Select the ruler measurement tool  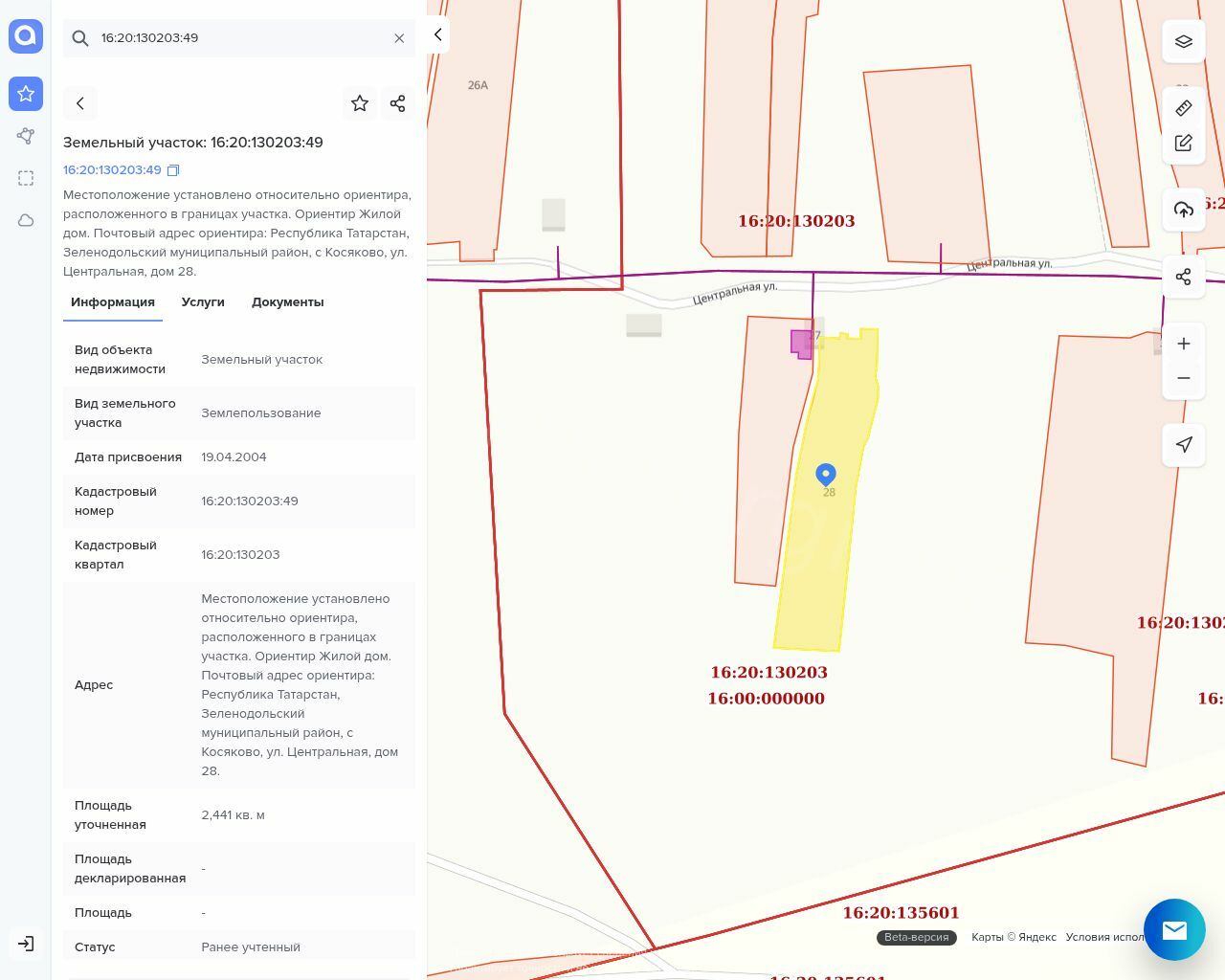pyautogui.click(x=1184, y=108)
